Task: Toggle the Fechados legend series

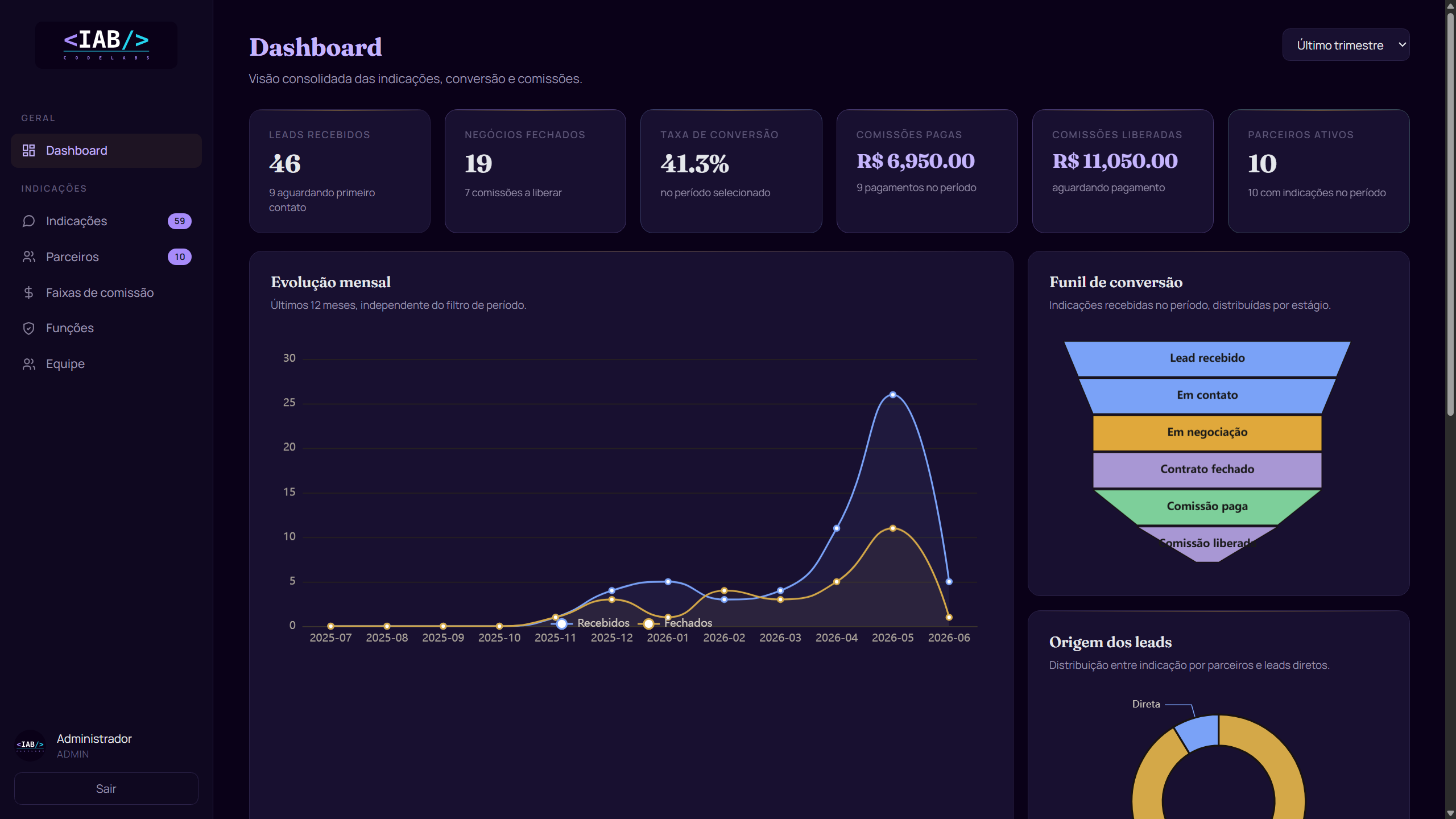Action: pos(676,623)
